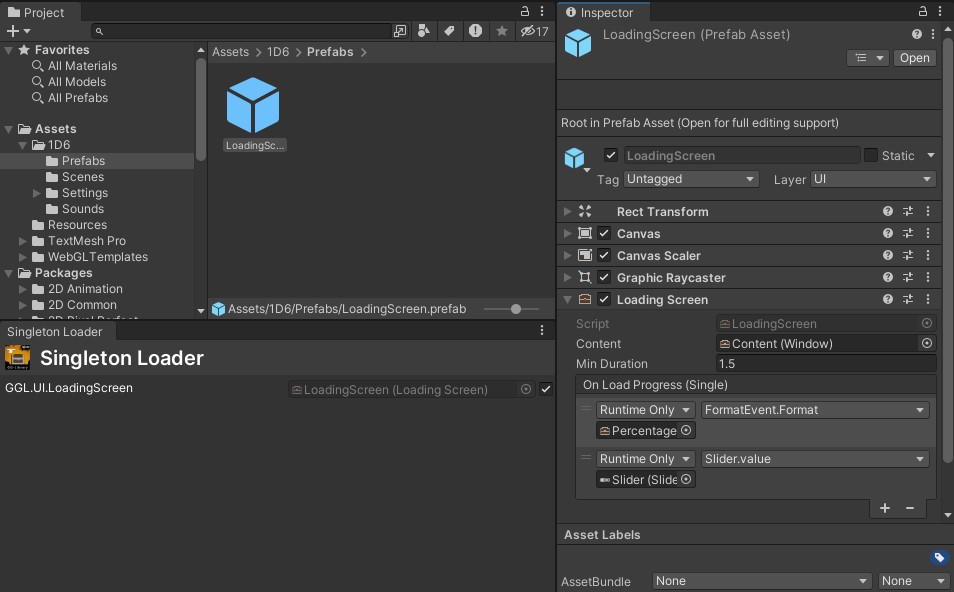Click the icon size slider in Project panel
Image resolution: width=954 pixels, height=592 pixels.
pos(512,309)
